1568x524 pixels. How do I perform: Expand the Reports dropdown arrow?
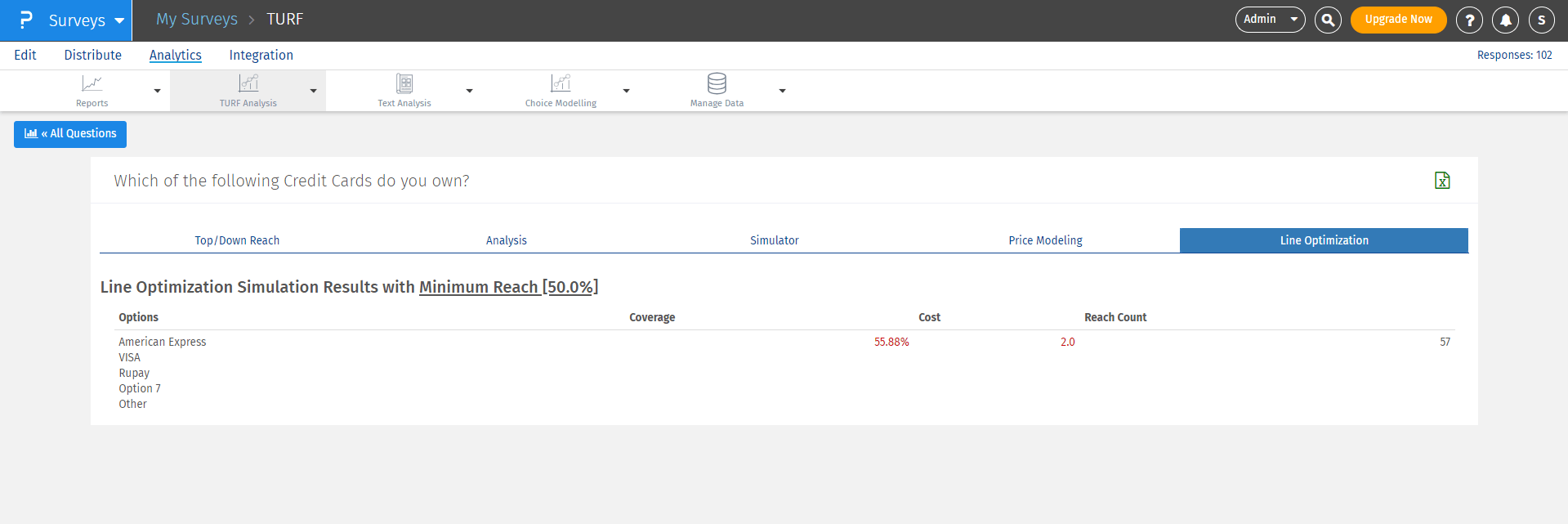coord(157,91)
